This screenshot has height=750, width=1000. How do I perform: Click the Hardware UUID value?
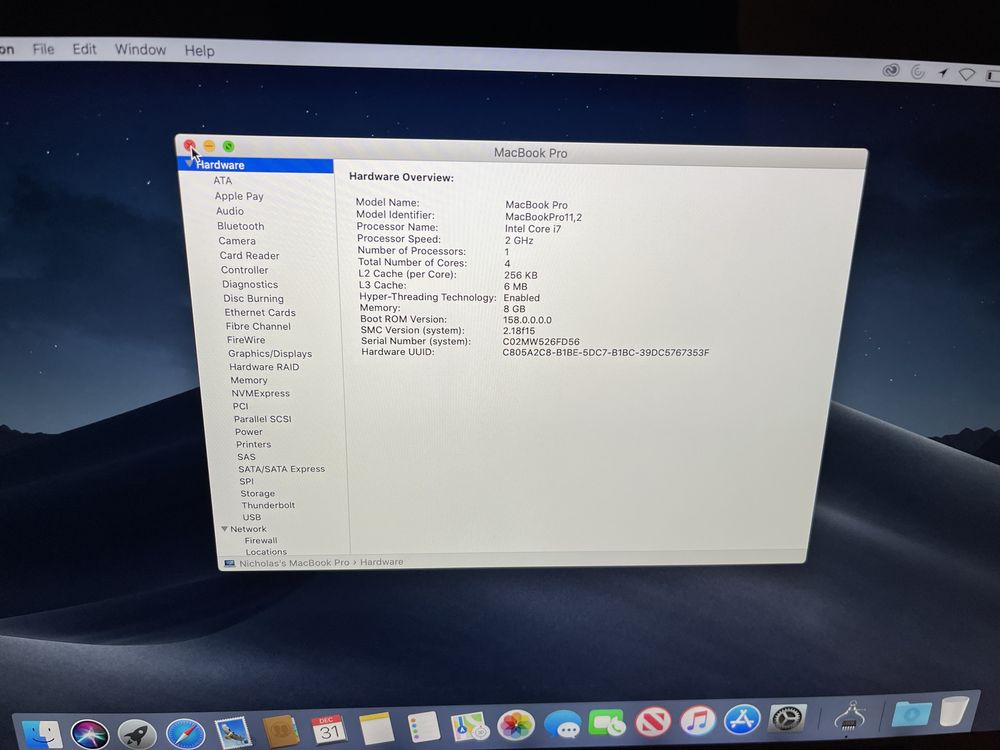pyautogui.click(x=605, y=353)
